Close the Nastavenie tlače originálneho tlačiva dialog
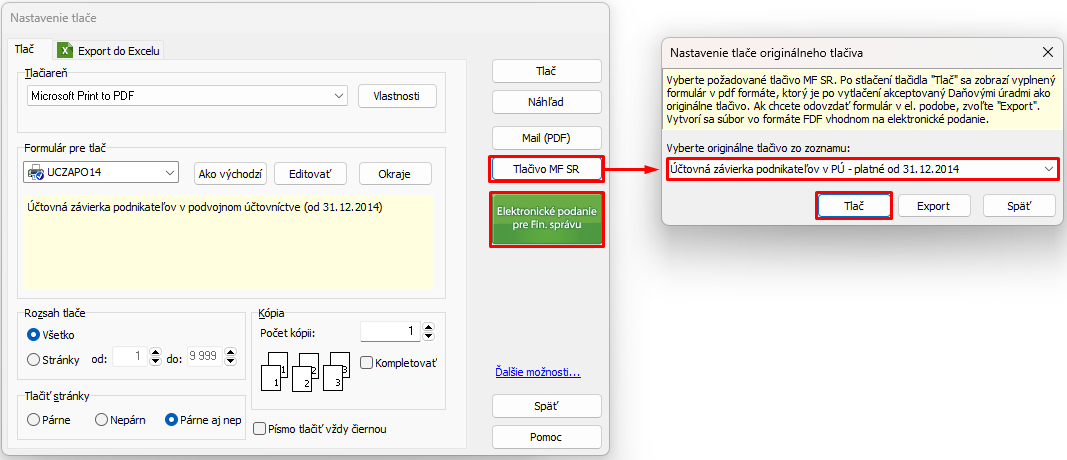Screen dimensions: 1067x460 point(1047,51)
